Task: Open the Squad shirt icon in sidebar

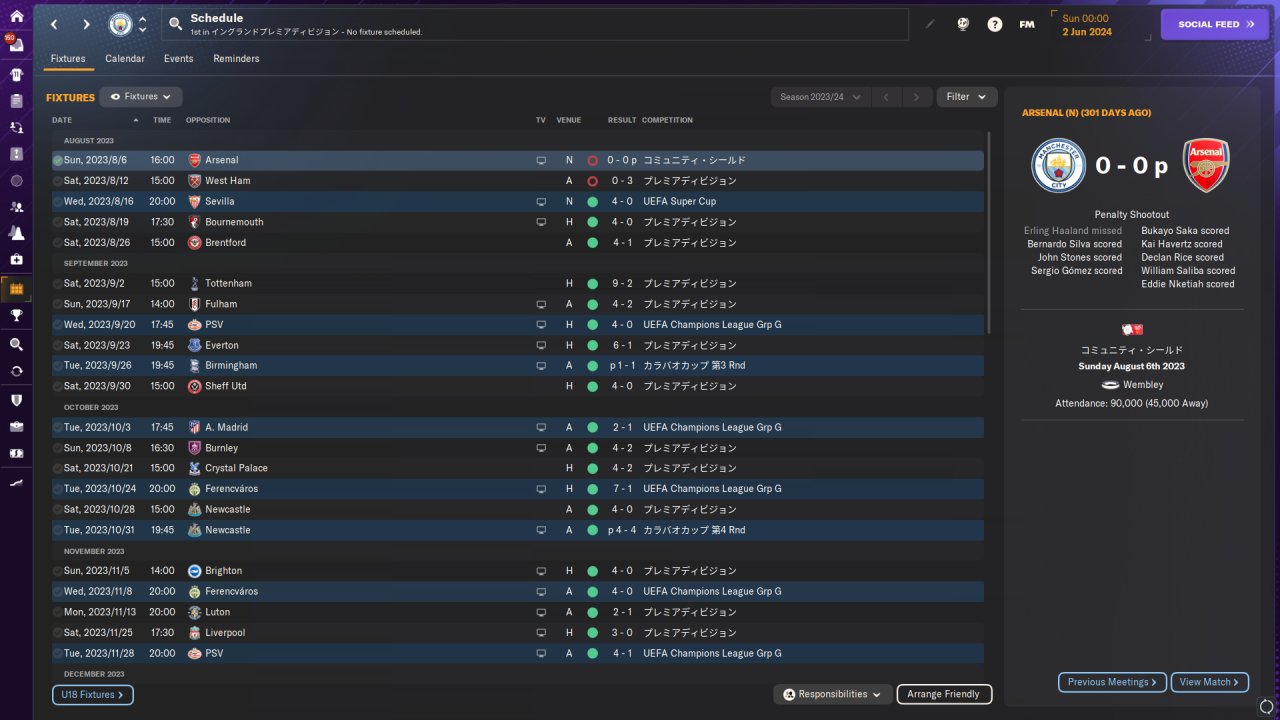Action: (x=16, y=74)
